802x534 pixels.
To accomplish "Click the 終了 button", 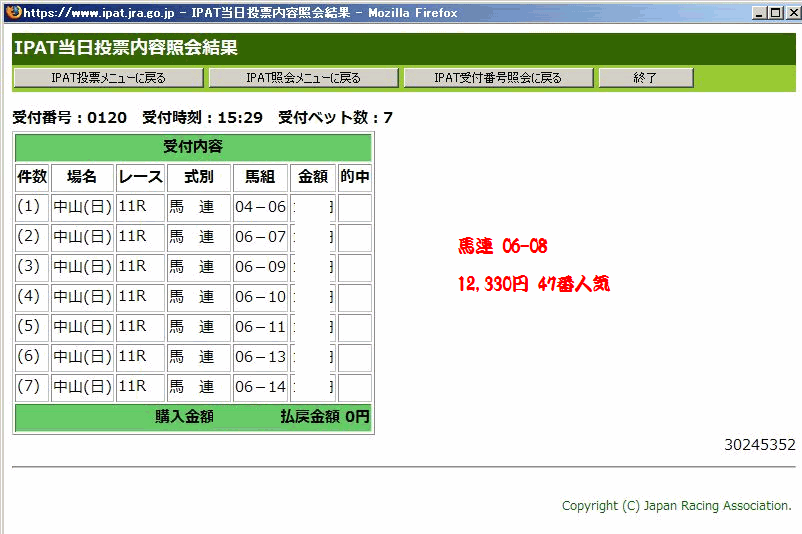I will coord(646,78).
